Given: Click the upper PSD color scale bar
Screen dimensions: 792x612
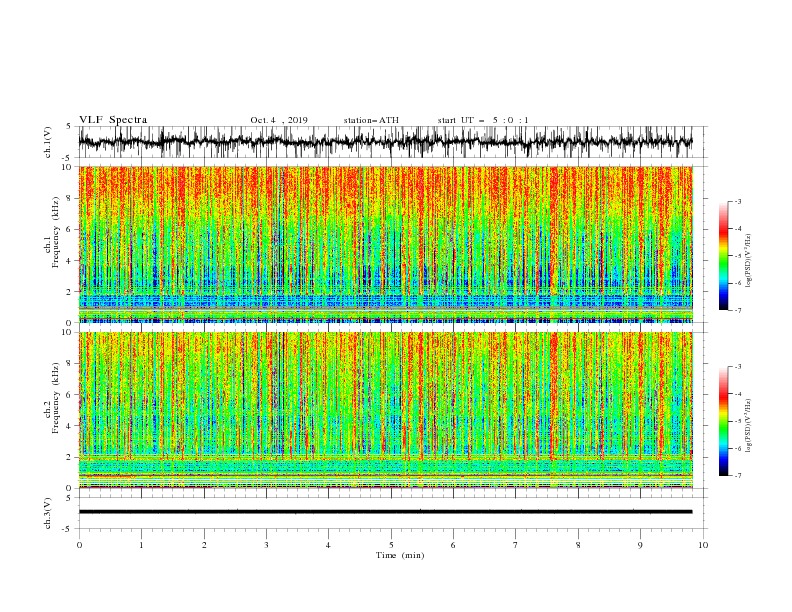Looking at the screenshot, I should pyautogui.click(x=723, y=255).
